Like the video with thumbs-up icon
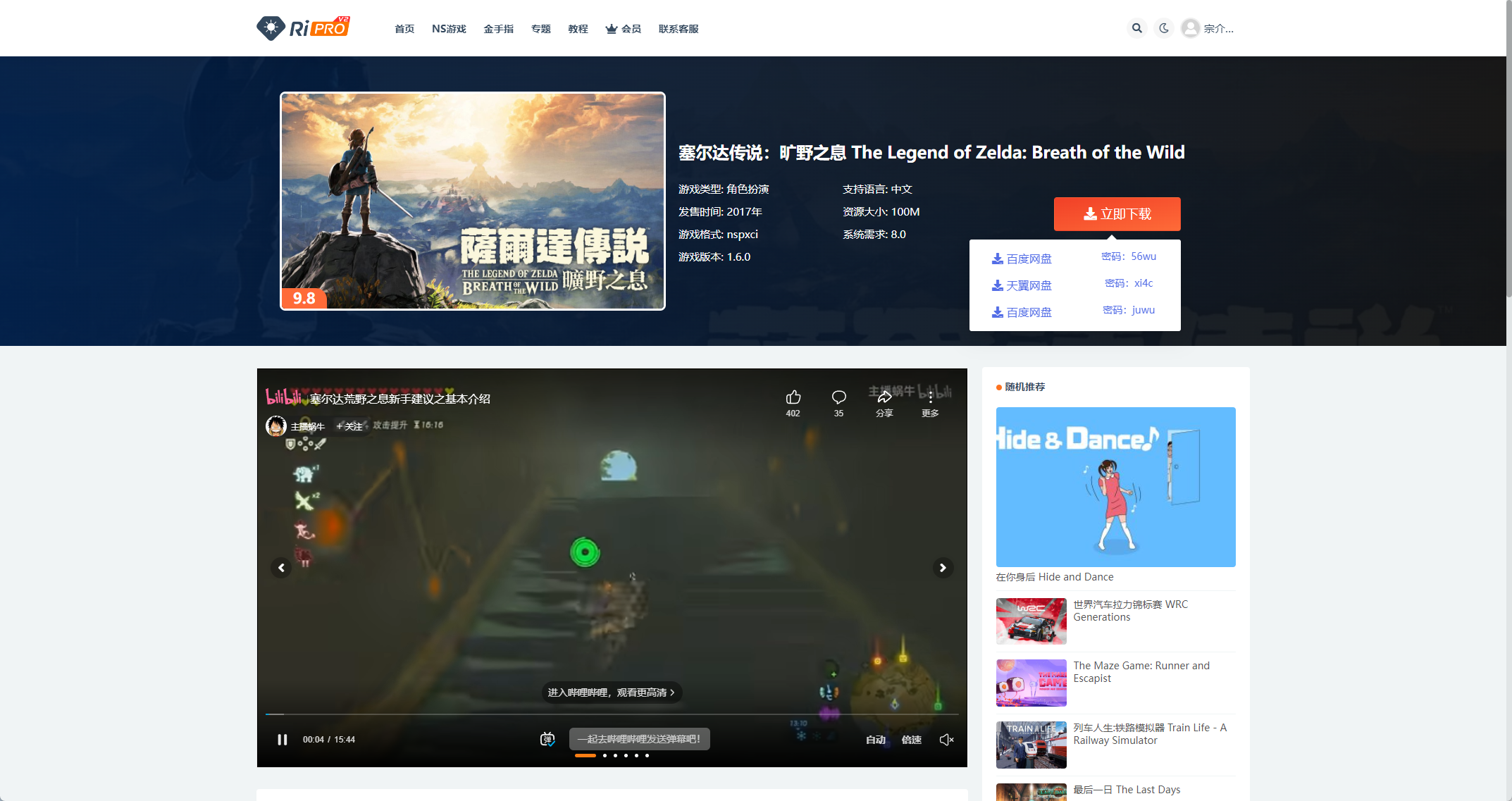The height and width of the screenshot is (801, 1512). (x=793, y=397)
